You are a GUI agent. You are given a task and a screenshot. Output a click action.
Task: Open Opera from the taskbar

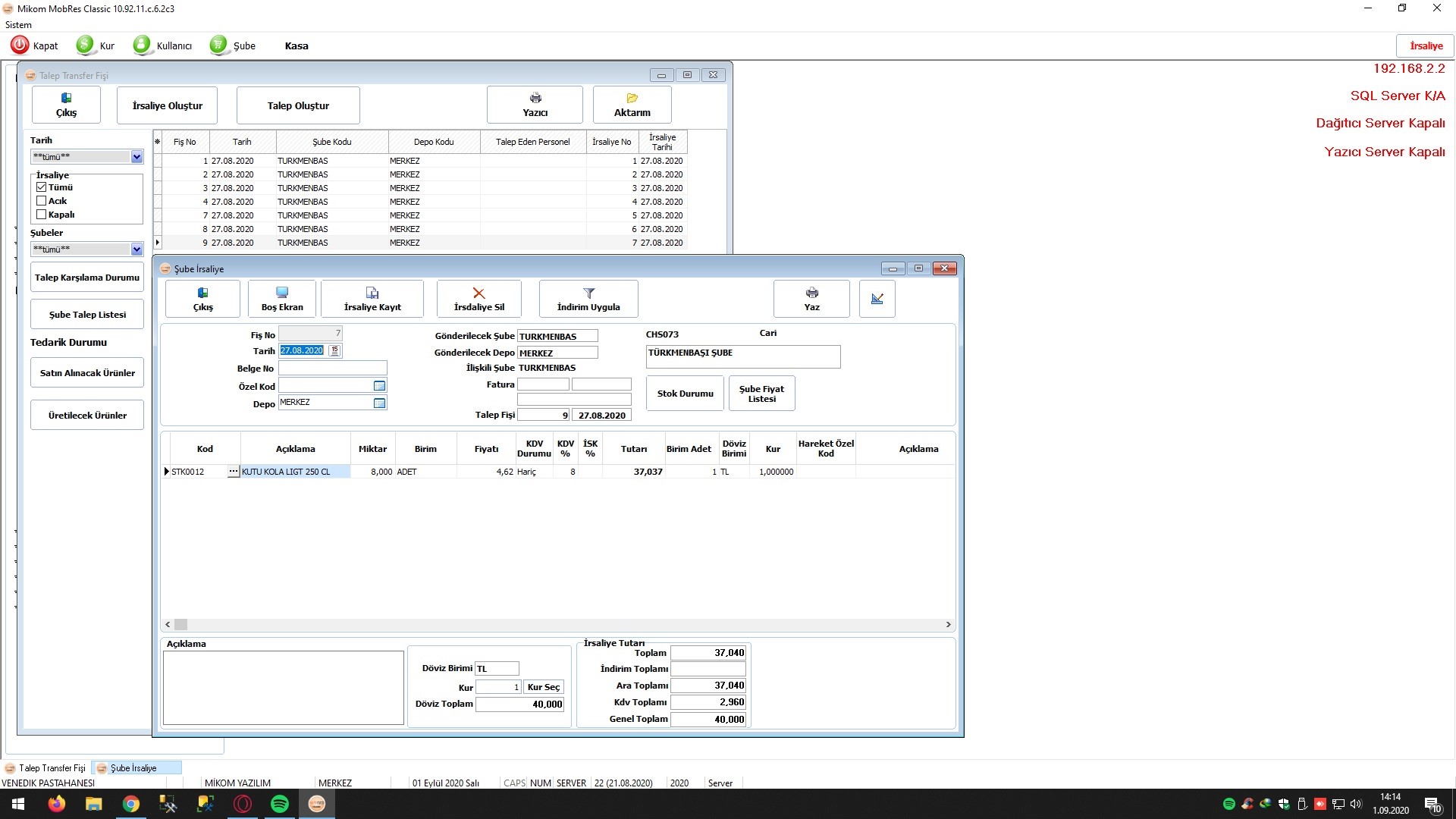coord(243,804)
